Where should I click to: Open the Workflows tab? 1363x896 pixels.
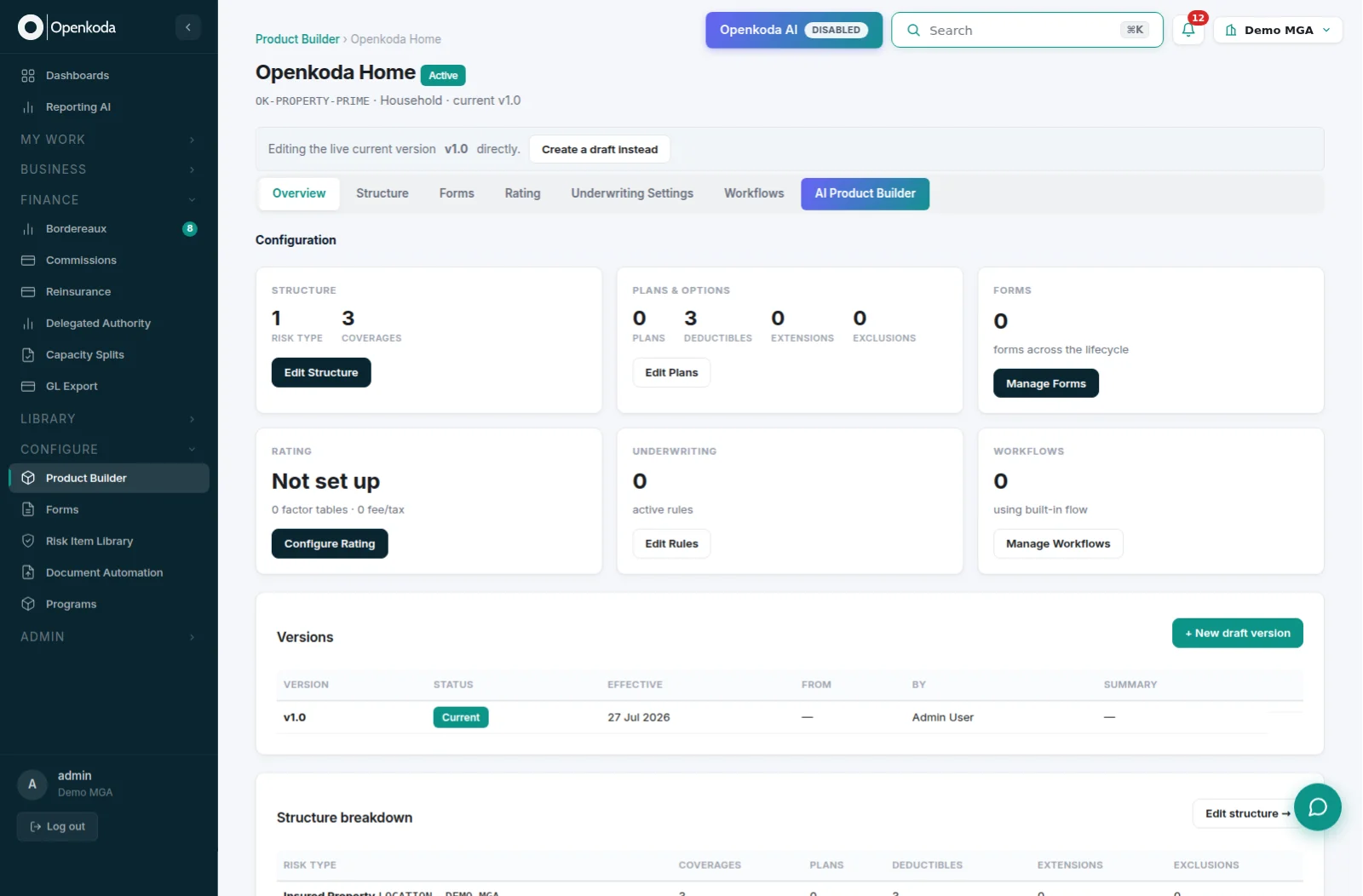click(x=754, y=194)
